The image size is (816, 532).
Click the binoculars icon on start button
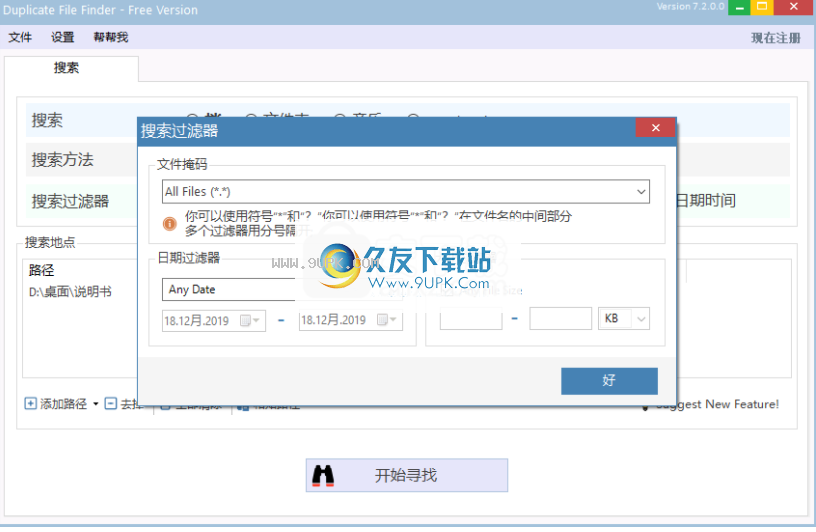point(323,476)
